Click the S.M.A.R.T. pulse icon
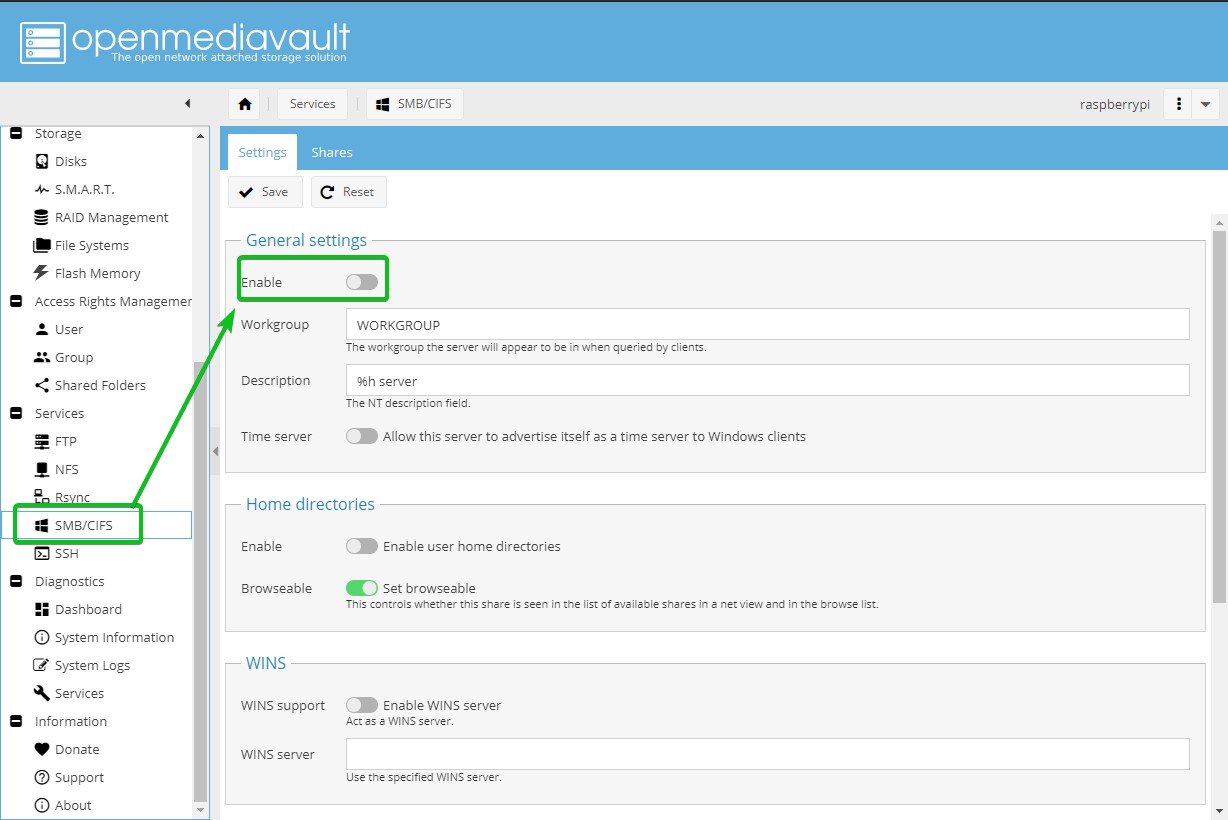The image size is (1228, 820). (42, 189)
